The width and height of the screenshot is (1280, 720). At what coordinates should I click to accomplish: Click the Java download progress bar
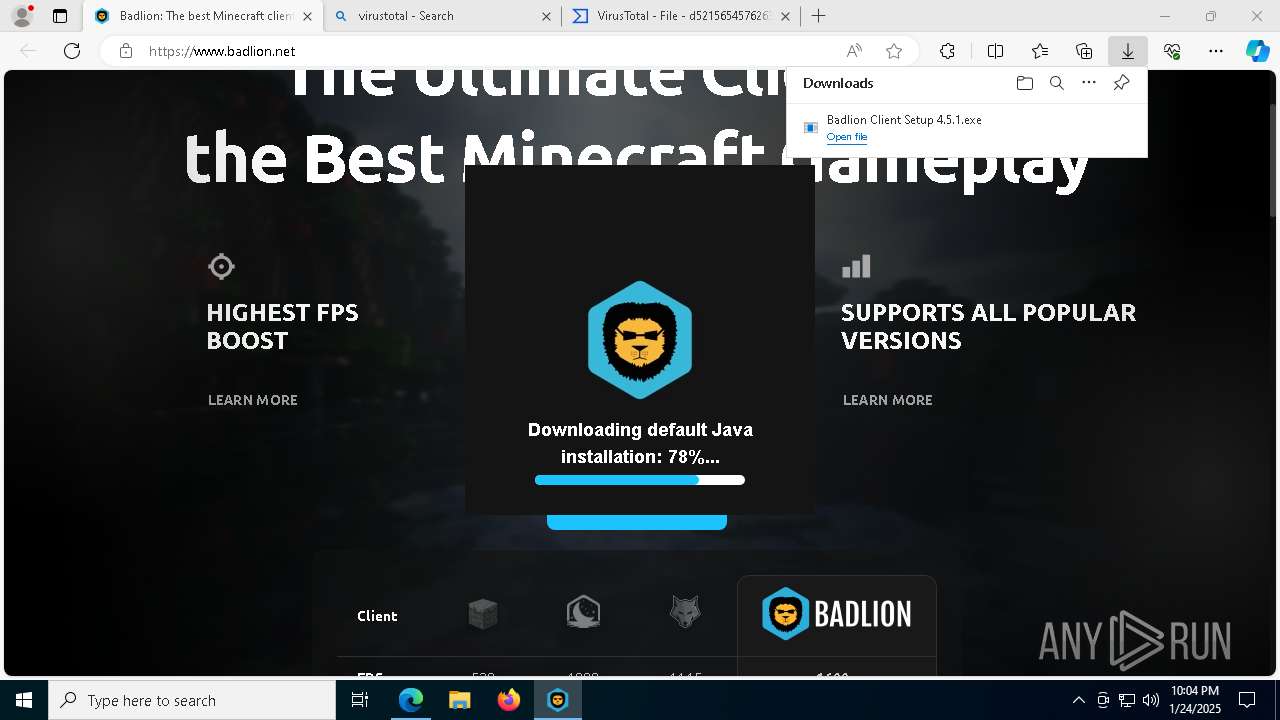[640, 480]
